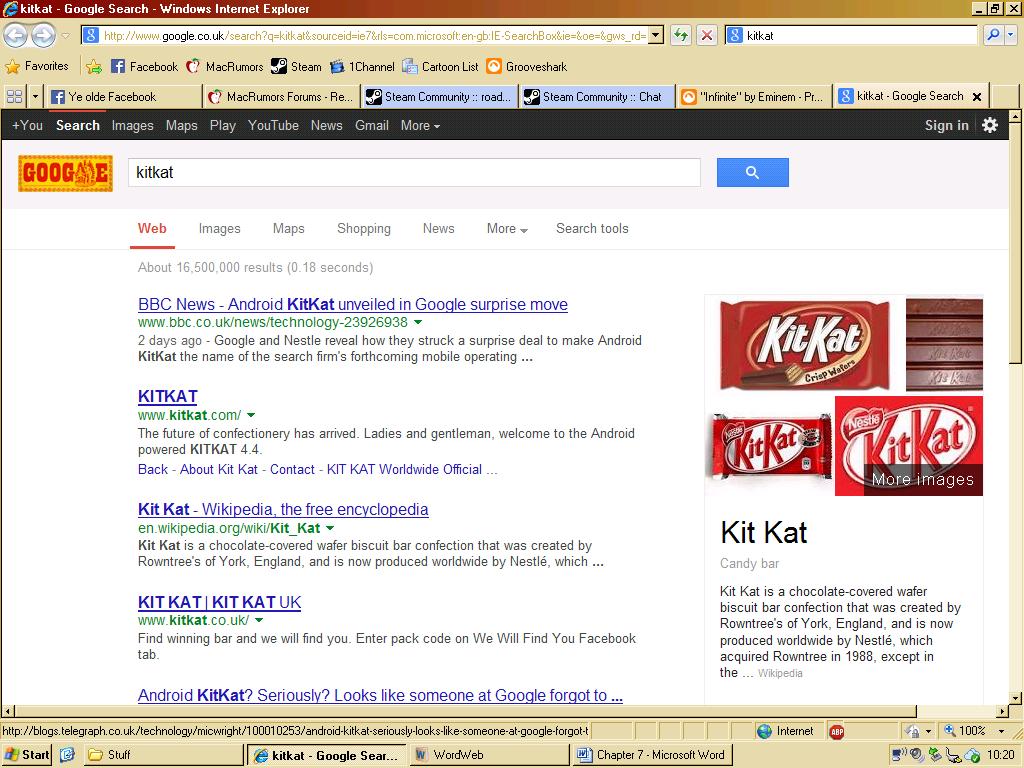The width and height of the screenshot is (1024, 768).
Task: Open the green arrow beside www.kitkat.co.uk URL
Action: pyautogui.click(x=259, y=620)
